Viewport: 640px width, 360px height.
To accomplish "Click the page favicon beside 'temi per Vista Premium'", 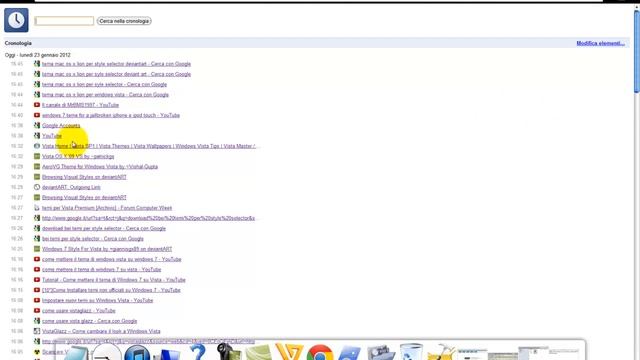I will point(37,208).
